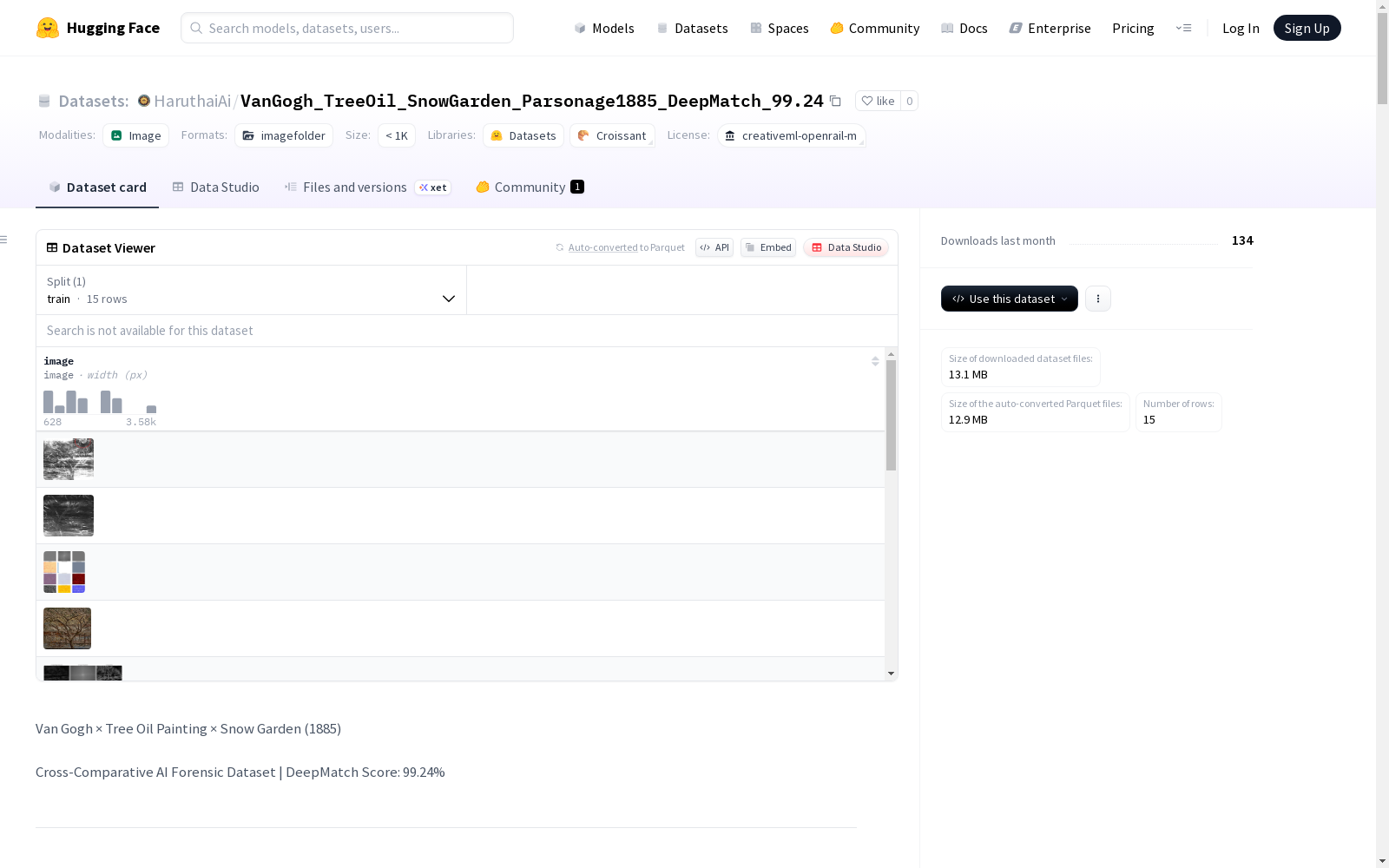Expand Use this dataset dropdown
1389x868 pixels.
1010,299
